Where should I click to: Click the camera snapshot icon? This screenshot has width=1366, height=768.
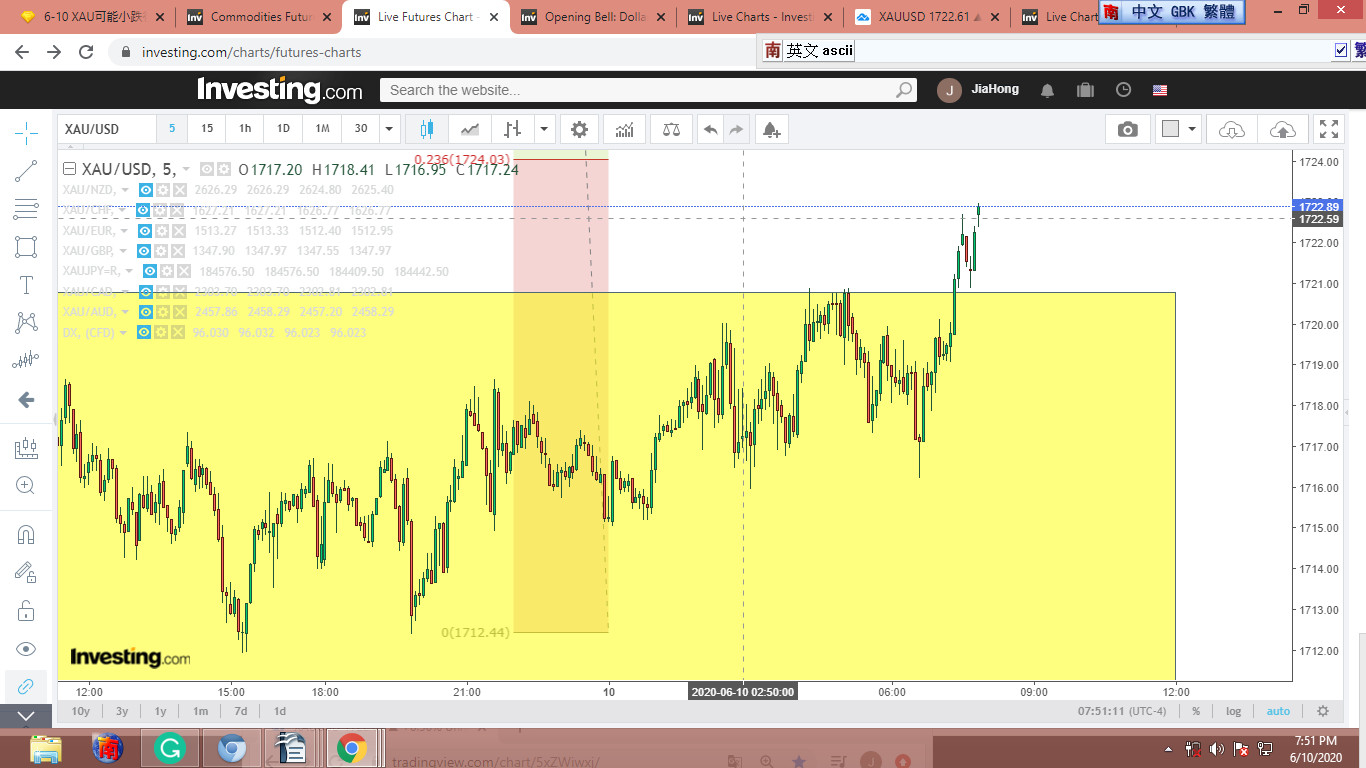1127,129
